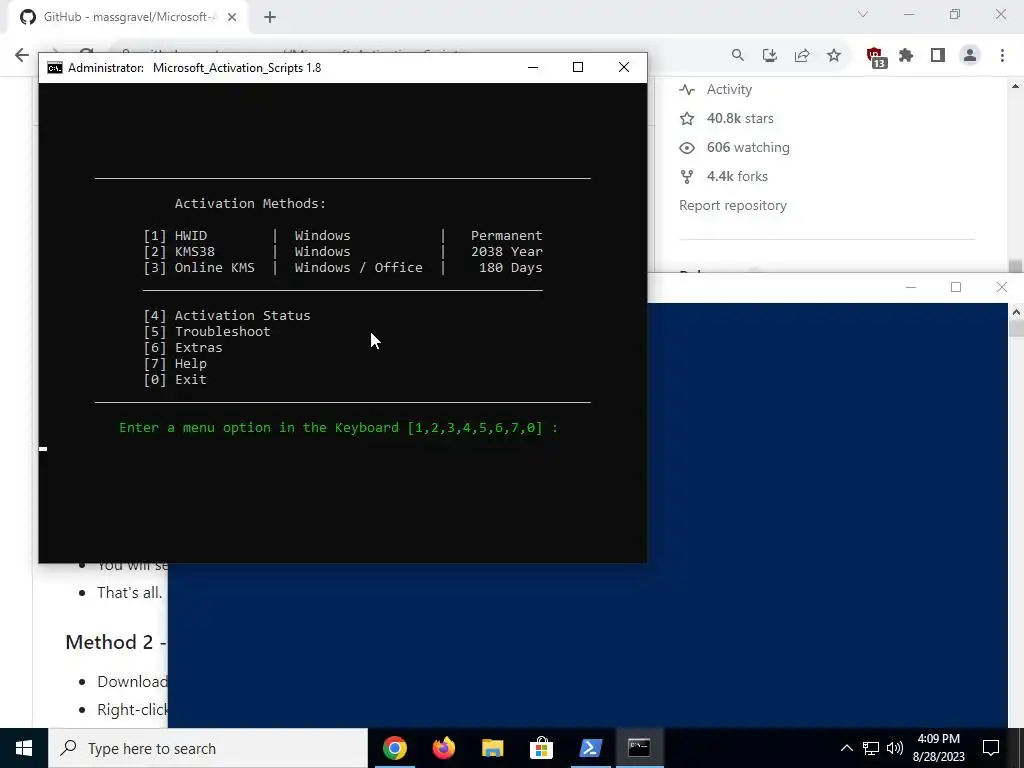Bookmark this page with the star icon
1024x768 pixels.
[x=834, y=56]
